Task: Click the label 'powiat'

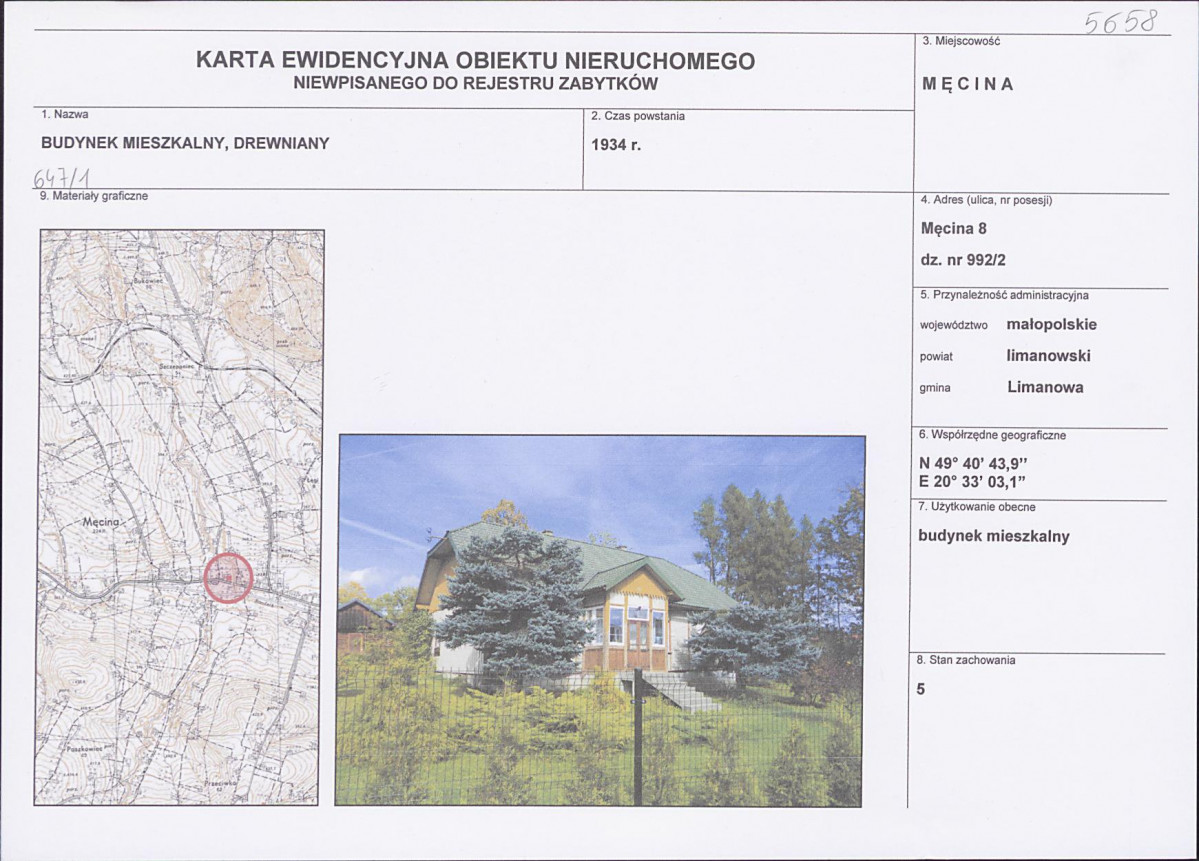Action: pyautogui.click(x=936, y=357)
